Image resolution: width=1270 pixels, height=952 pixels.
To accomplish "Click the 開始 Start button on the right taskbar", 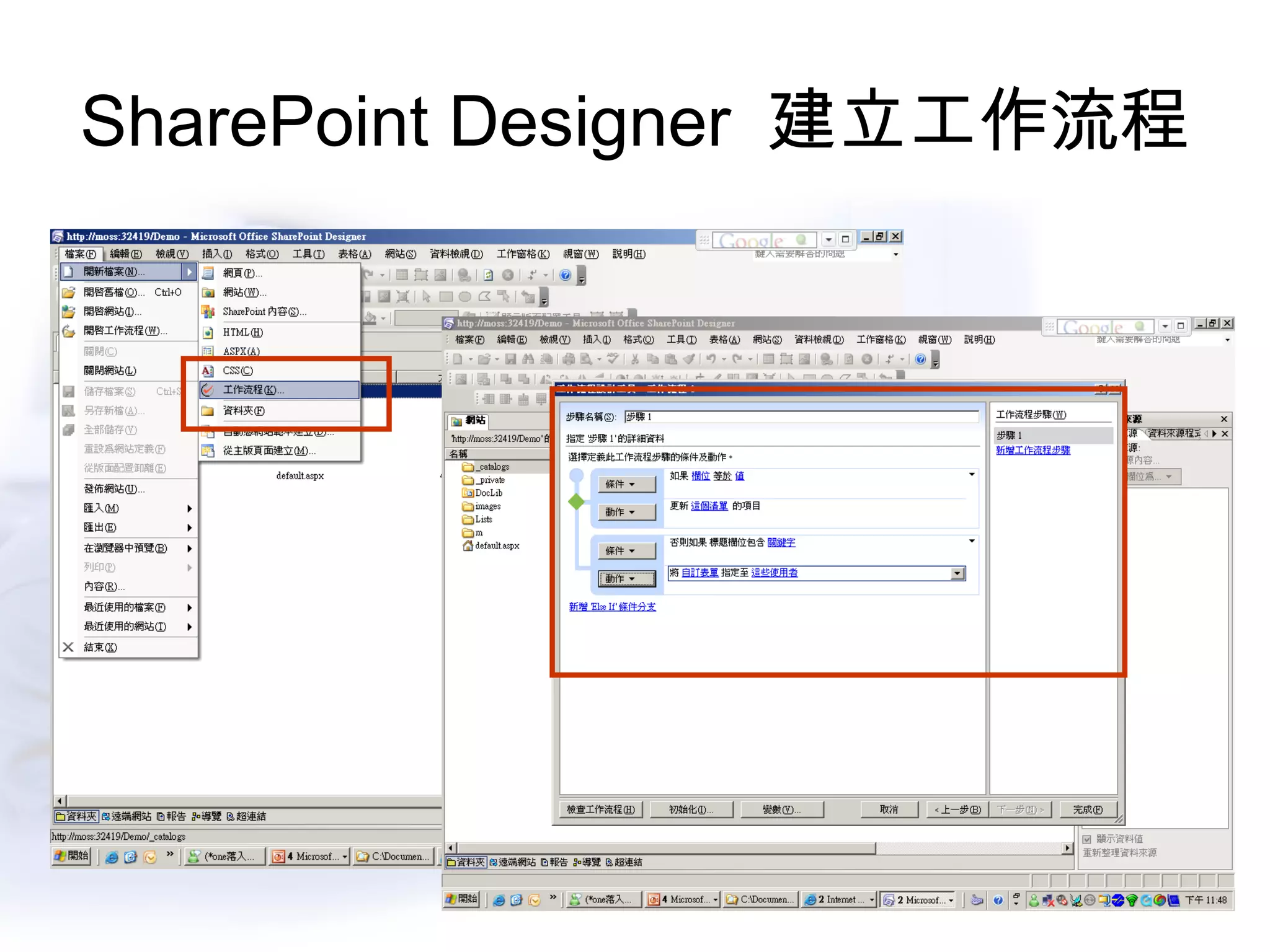I will (x=461, y=899).
